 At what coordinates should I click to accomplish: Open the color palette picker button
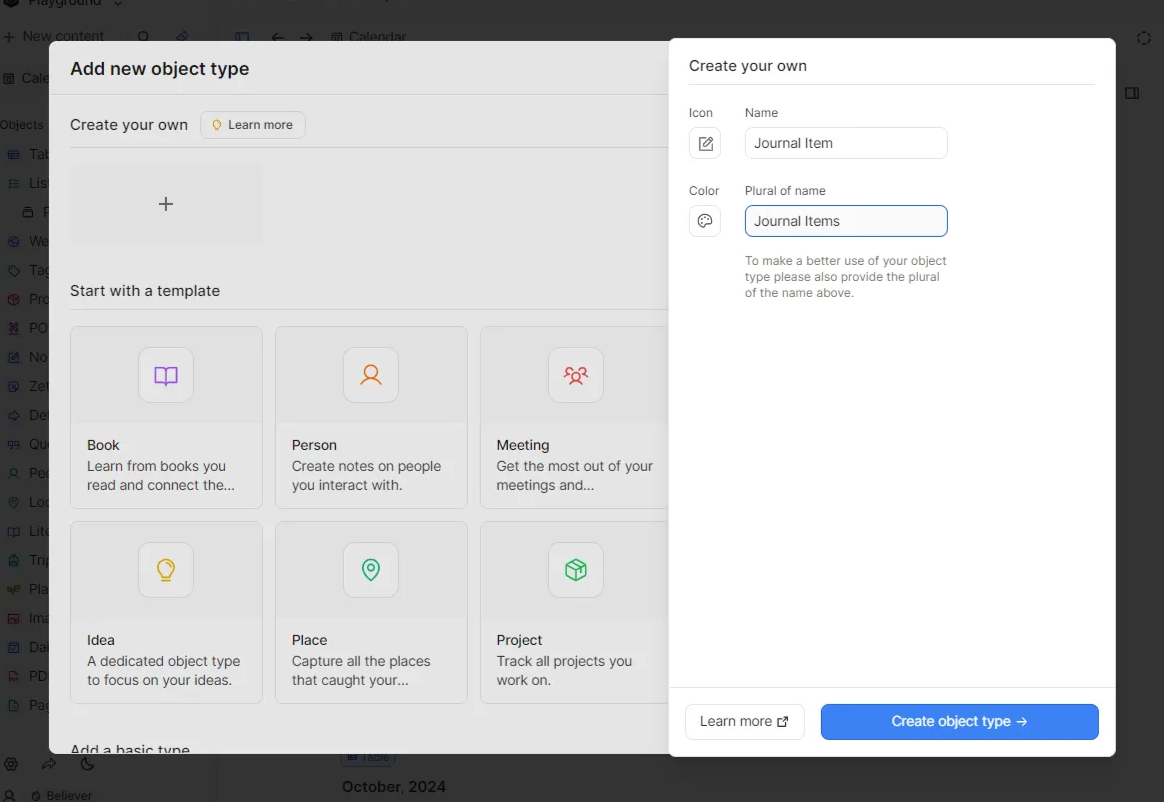tap(704, 221)
